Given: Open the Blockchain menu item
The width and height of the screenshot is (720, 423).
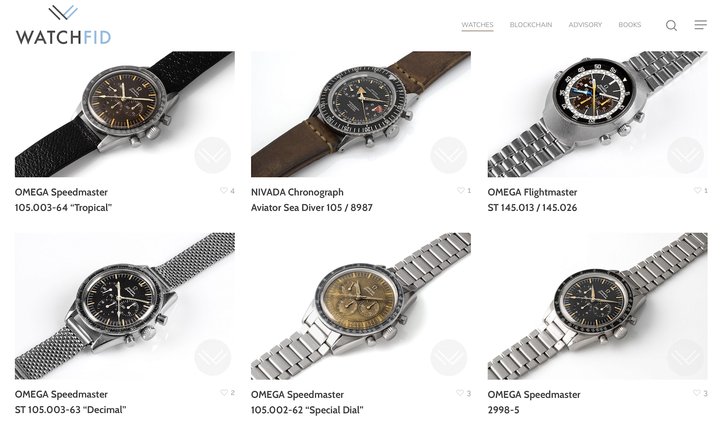Looking at the screenshot, I should tap(531, 25).
